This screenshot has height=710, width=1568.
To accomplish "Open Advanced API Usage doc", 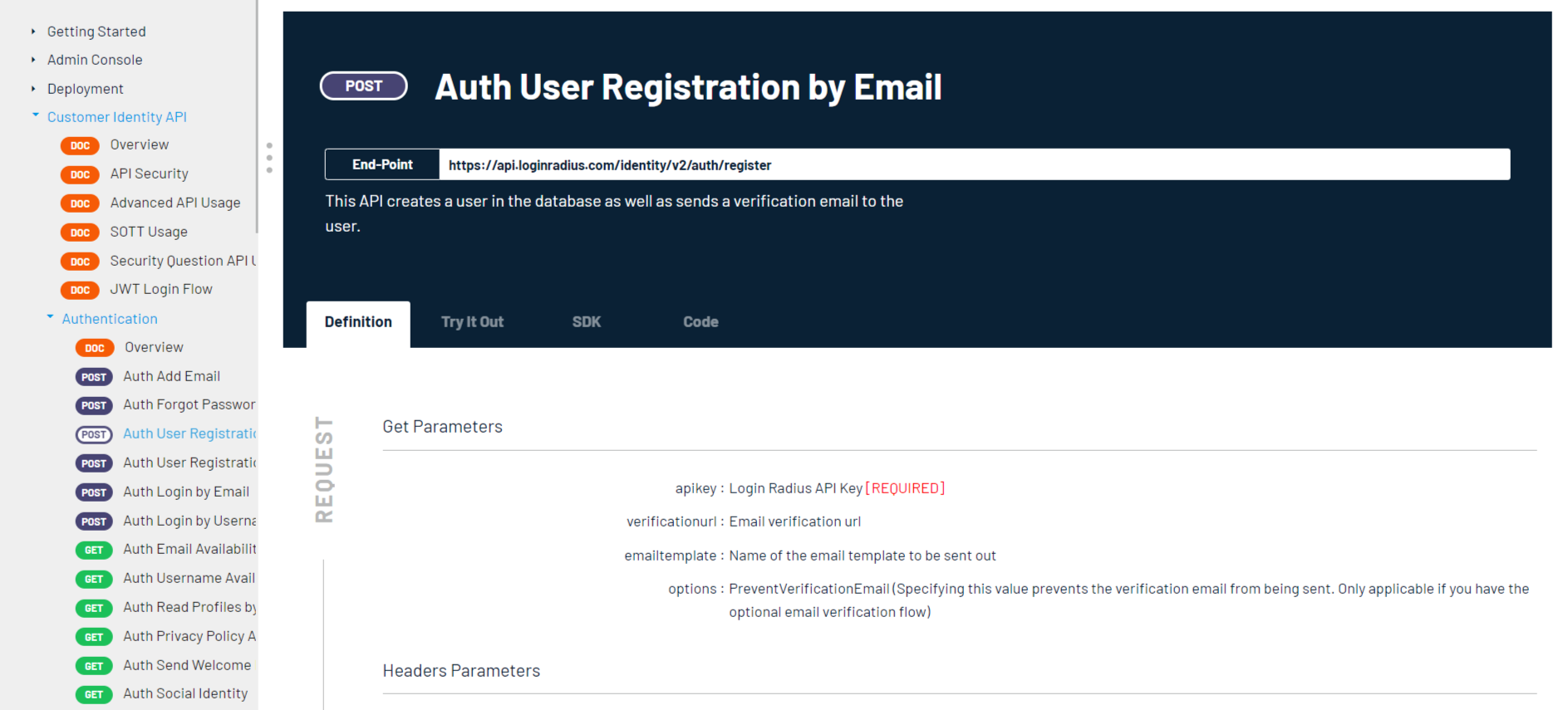I will pyautogui.click(x=175, y=203).
